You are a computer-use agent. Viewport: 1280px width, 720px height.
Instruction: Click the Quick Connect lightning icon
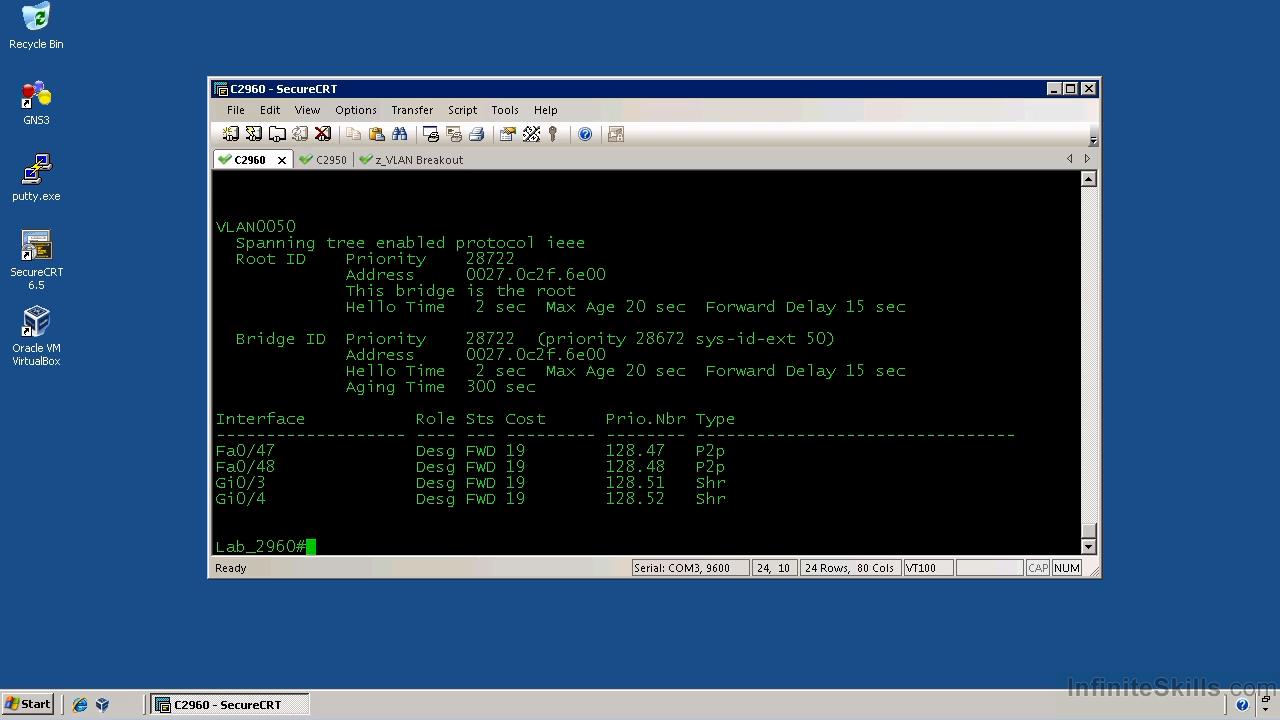(254, 134)
